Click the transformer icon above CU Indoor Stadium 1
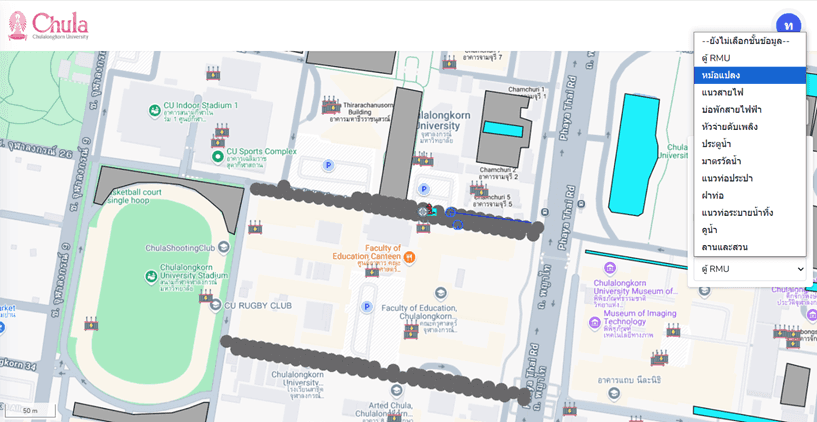Screen dimensions: 817x422 (213, 73)
